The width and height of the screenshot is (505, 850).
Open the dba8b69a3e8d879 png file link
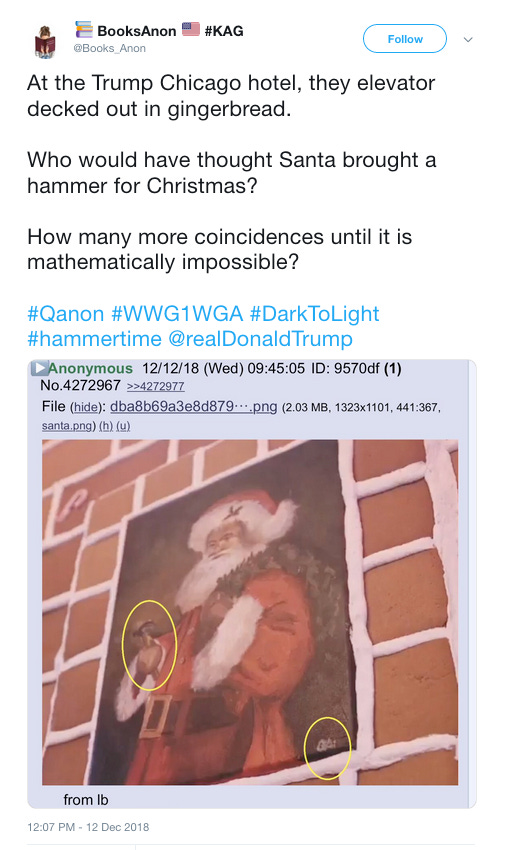coord(193,407)
